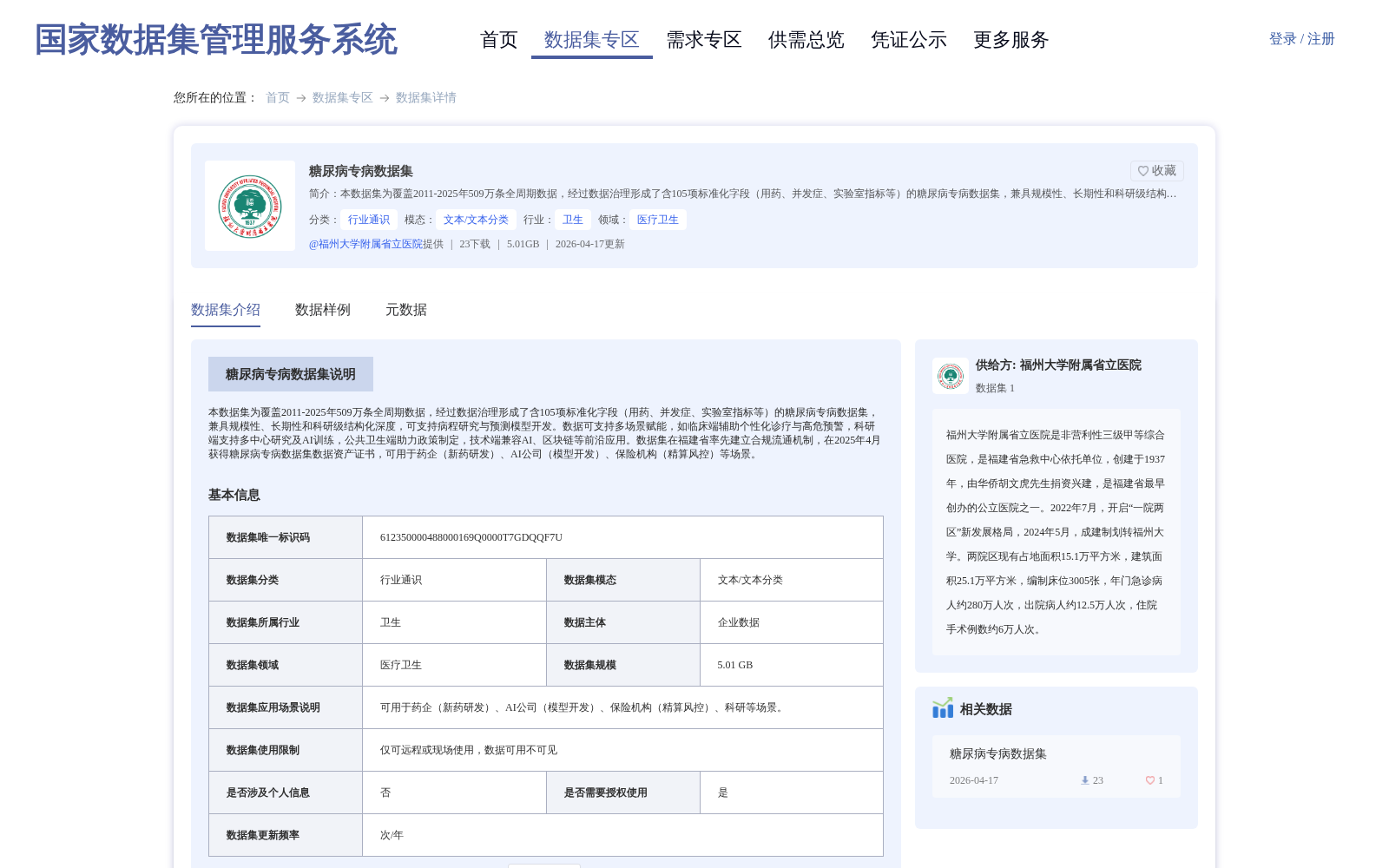Viewport: 1389px width, 868px height.
Task: Open the 凭证公示 menu item
Action: (909, 40)
